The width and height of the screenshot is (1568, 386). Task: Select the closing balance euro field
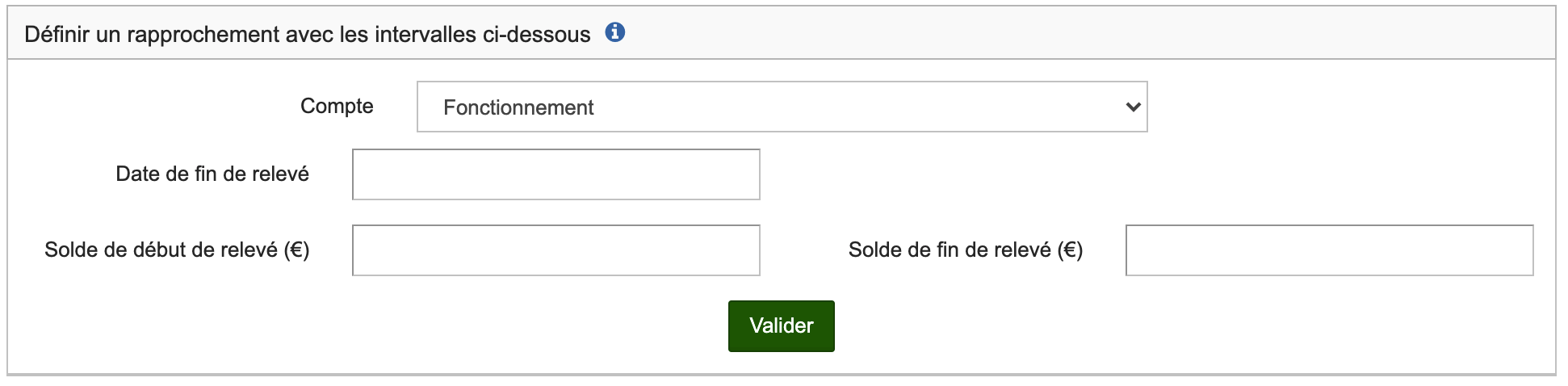click(1329, 250)
